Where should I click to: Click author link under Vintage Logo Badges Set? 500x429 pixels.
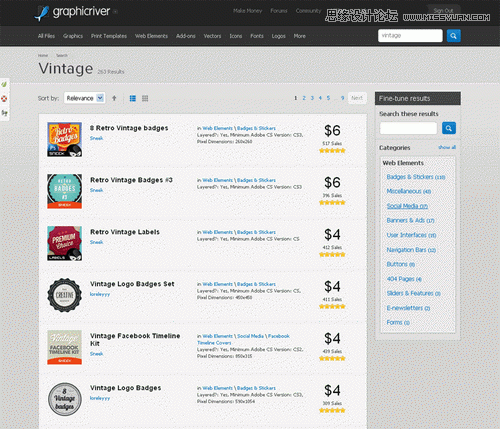pos(100,294)
